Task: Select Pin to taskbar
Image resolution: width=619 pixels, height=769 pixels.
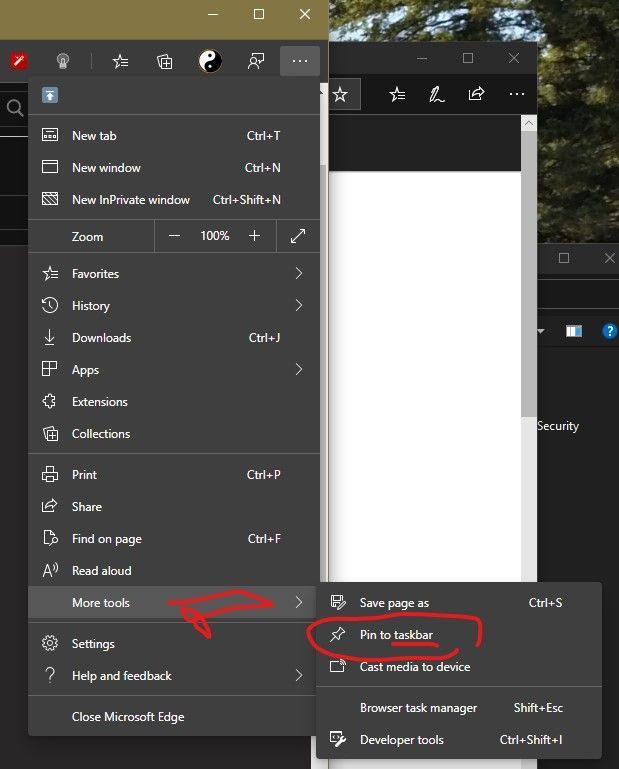Action: click(459, 635)
